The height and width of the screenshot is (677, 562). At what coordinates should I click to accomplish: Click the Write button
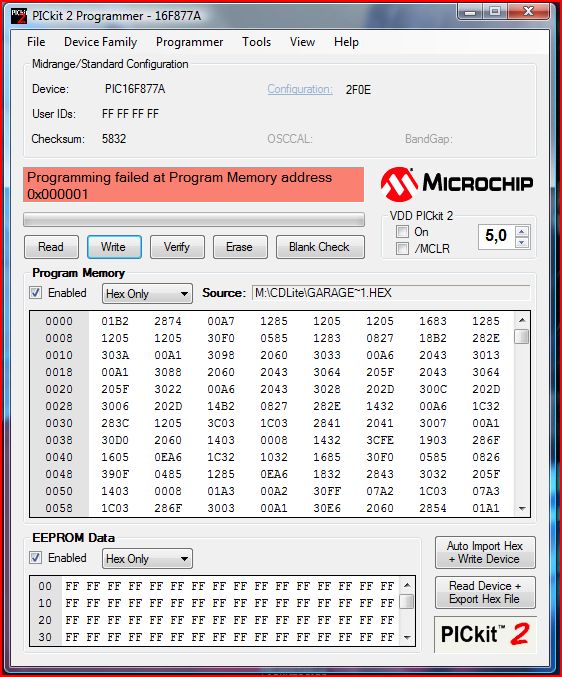point(114,247)
